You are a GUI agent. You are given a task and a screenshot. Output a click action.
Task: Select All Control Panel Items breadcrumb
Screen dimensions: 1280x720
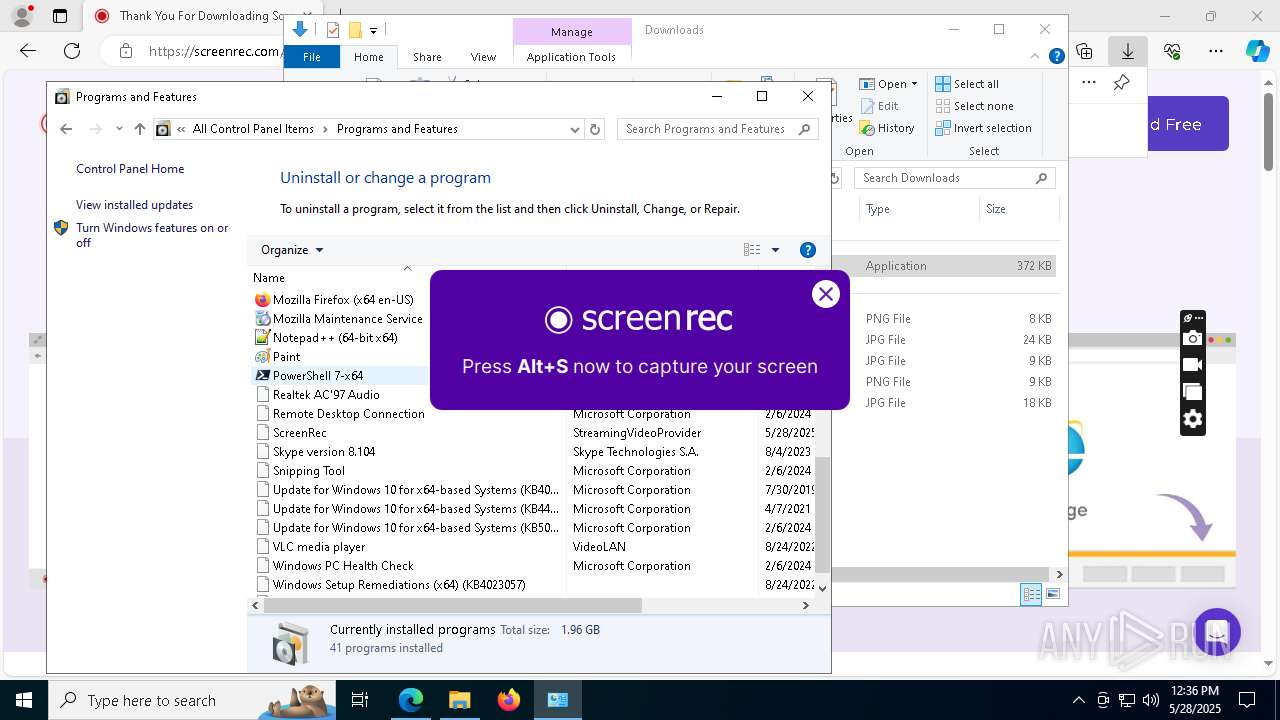point(253,129)
